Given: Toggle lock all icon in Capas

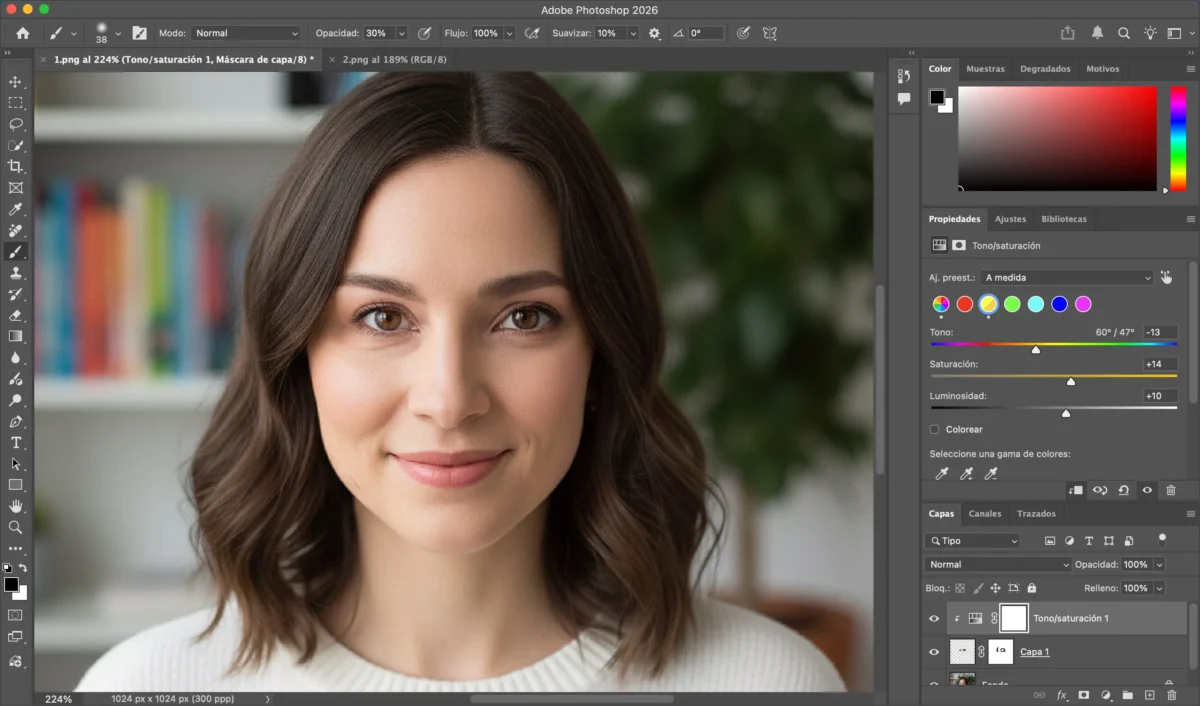Looking at the screenshot, I should [x=1032, y=589].
